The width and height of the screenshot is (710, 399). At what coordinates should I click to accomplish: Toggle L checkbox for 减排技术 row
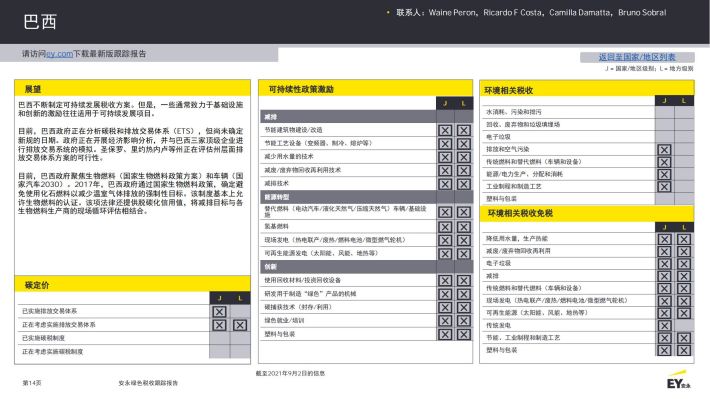[464, 184]
